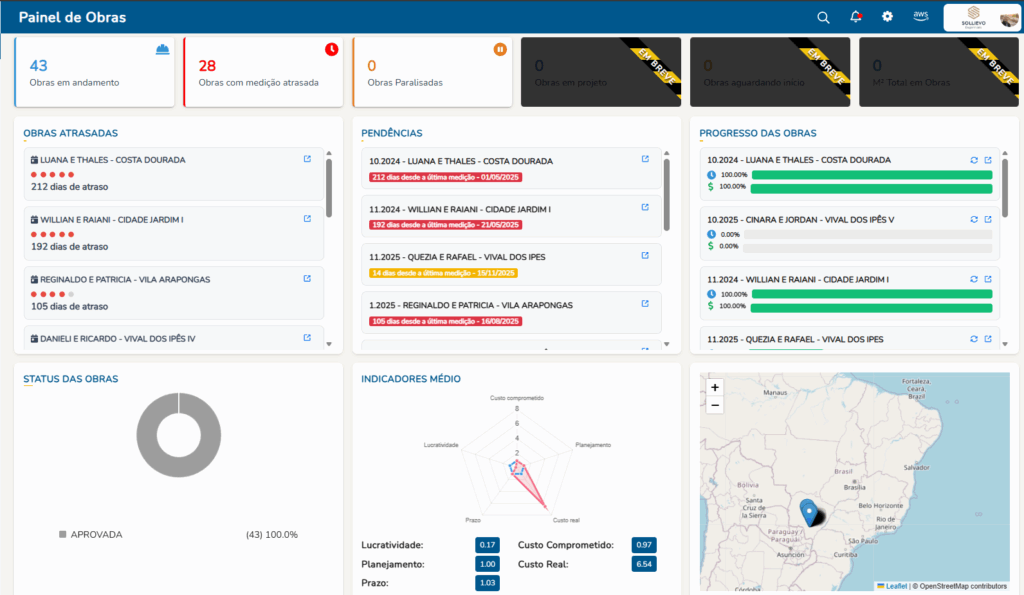Refresh progress for 10.2024 Luana e Thales

tap(974, 160)
